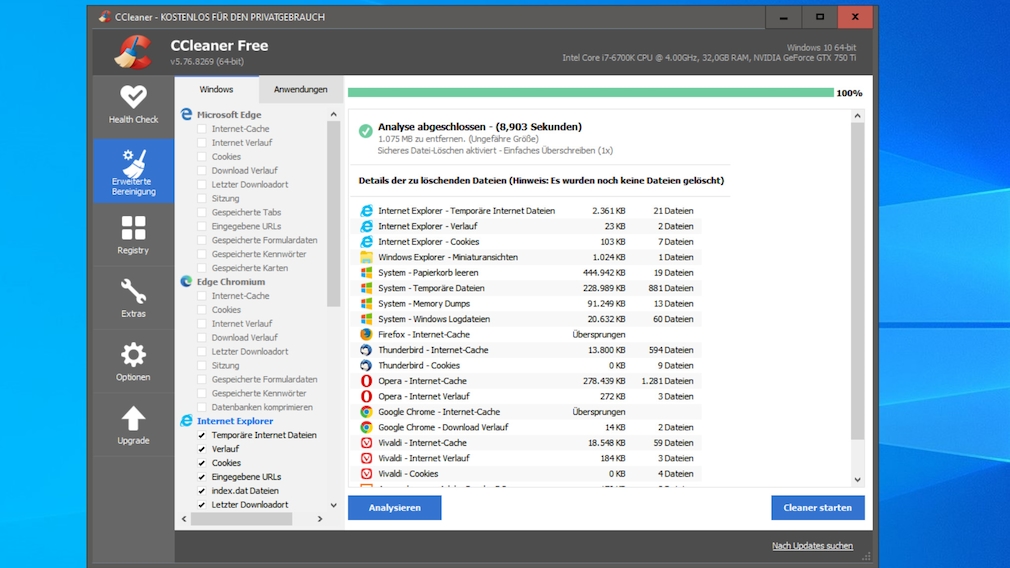Click Opera icon beside Internet-Cache result
1010x568 pixels.
click(366, 381)
